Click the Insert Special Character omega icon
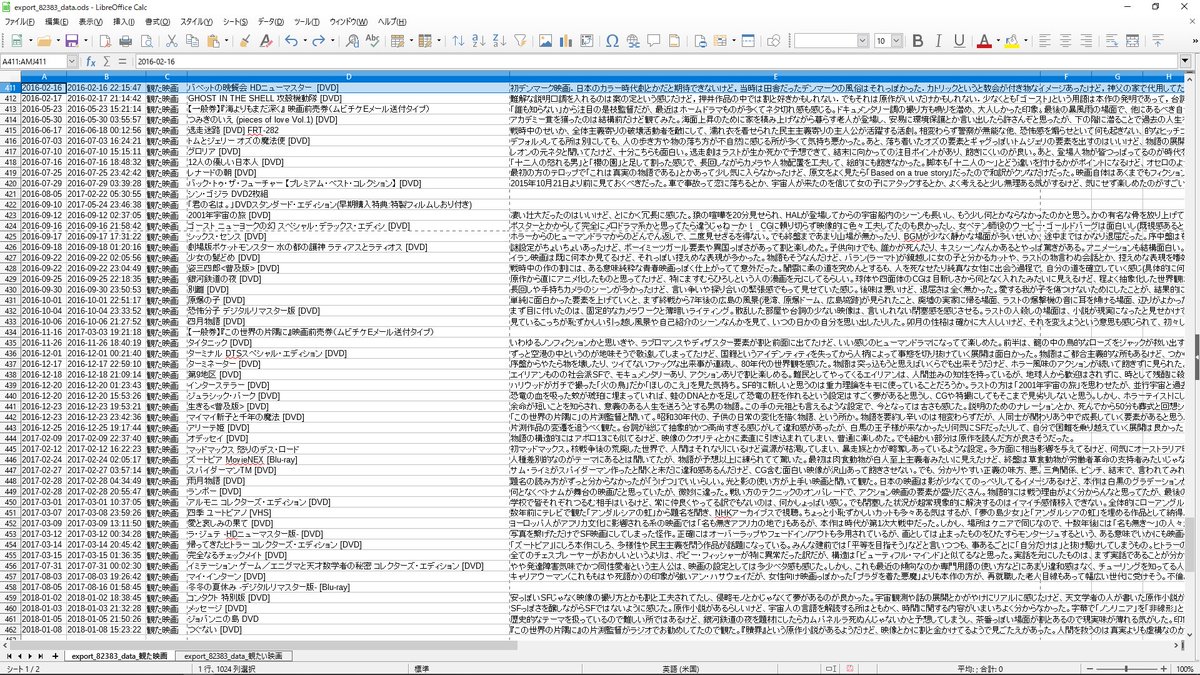The height and width of the screenshot is (675, 1200). coord(612,41)
